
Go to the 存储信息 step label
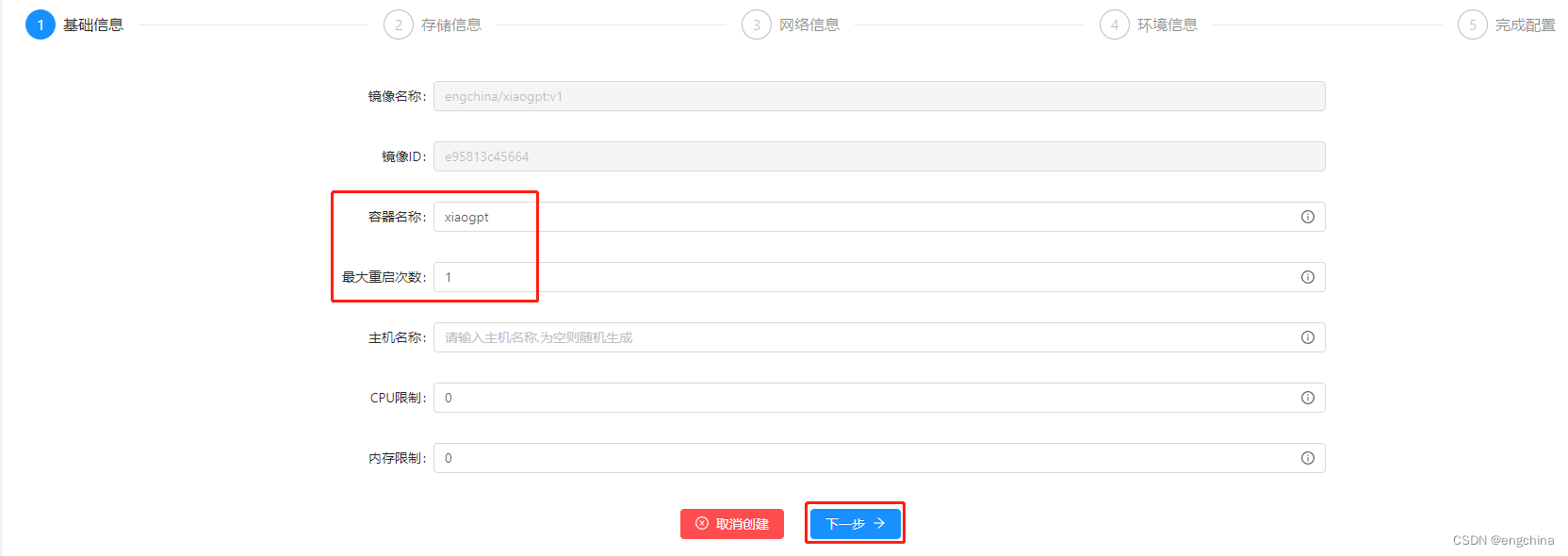pos(451,25)
